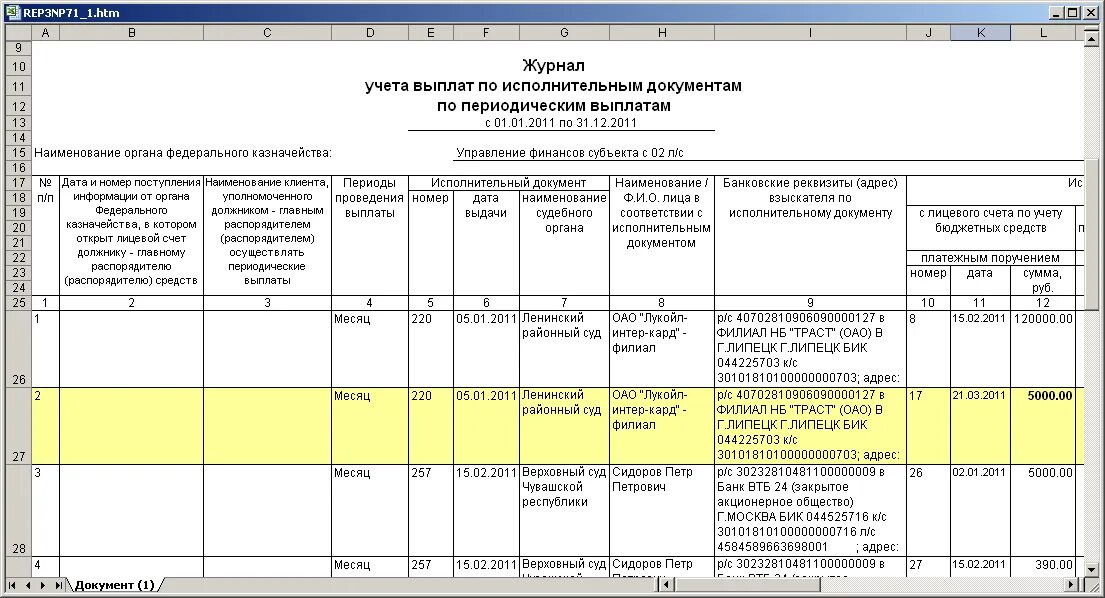
Task: Select row 25 header
Action: tap(18, 303)
